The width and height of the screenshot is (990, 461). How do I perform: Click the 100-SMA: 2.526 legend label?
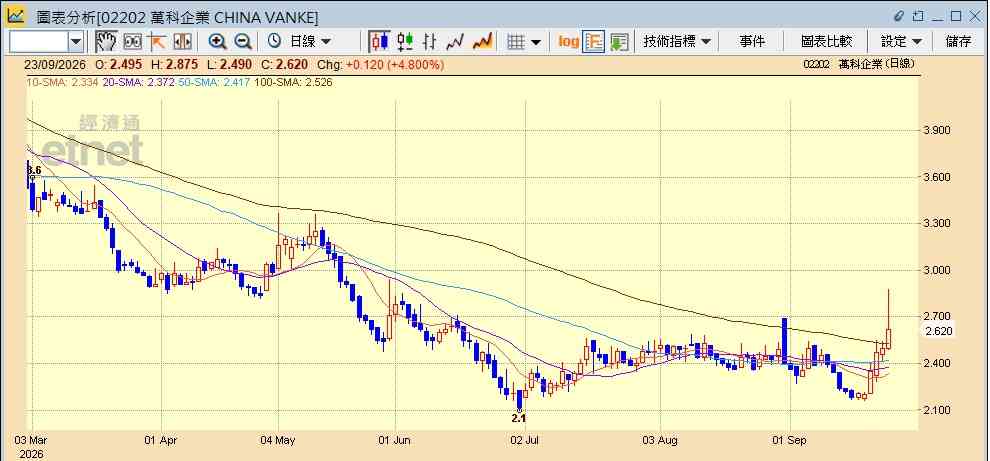(292, 82)
